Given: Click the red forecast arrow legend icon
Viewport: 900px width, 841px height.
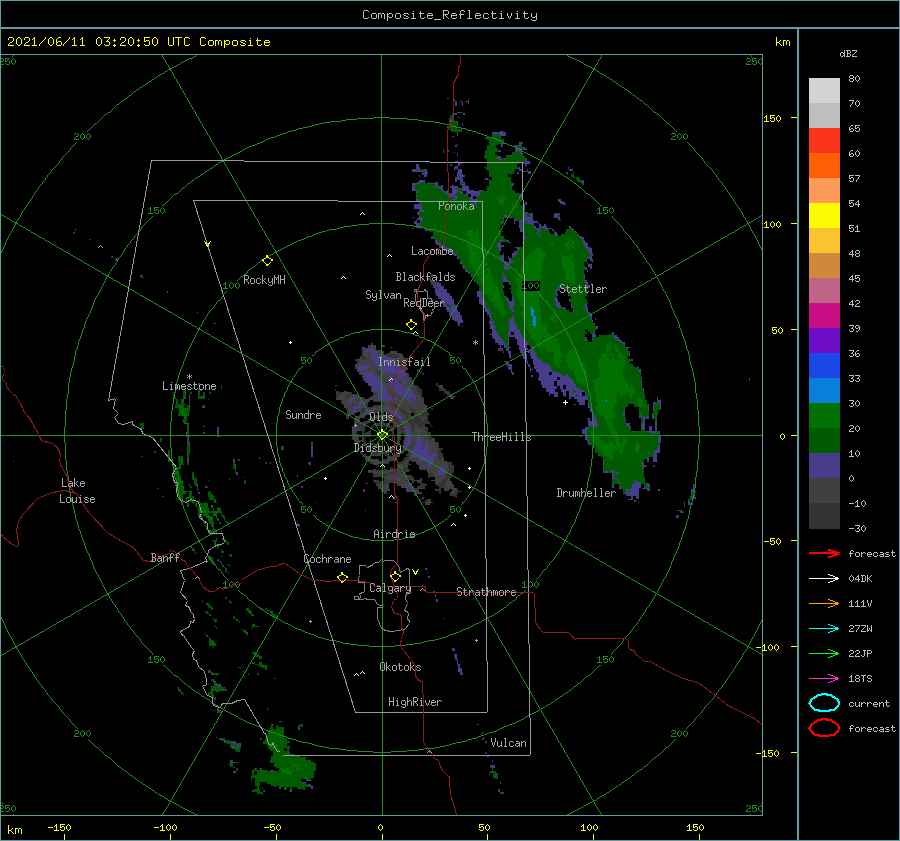Looking at the screenshot, I should 824,553.
